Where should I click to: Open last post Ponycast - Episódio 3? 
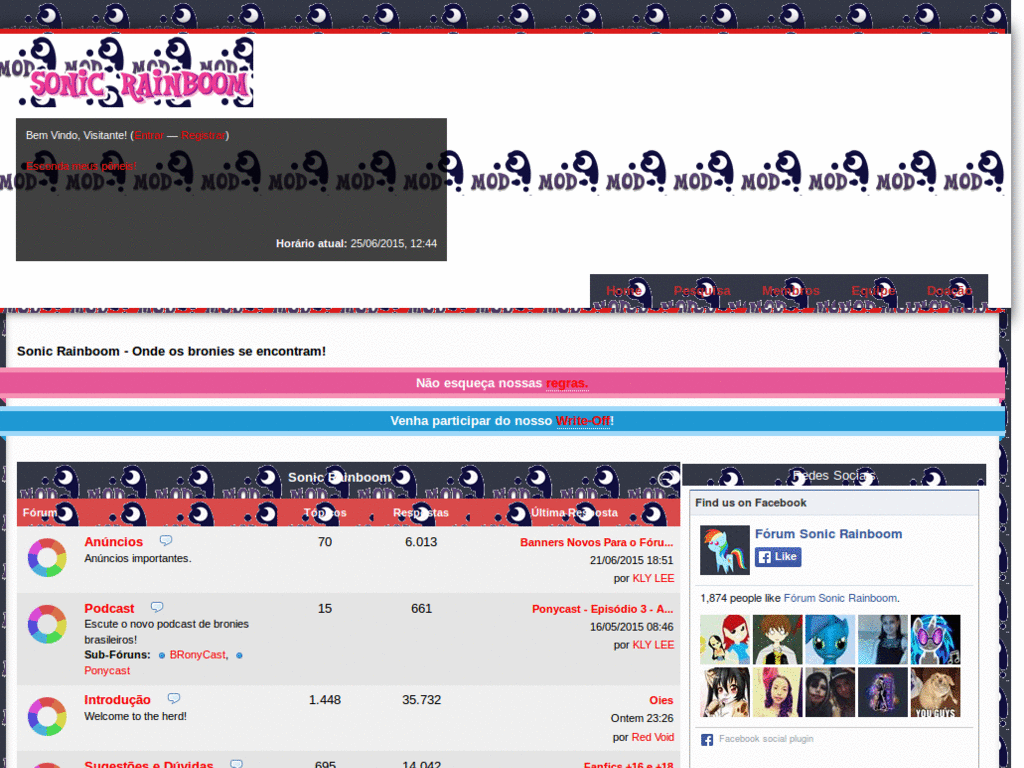tap(602, 609)
